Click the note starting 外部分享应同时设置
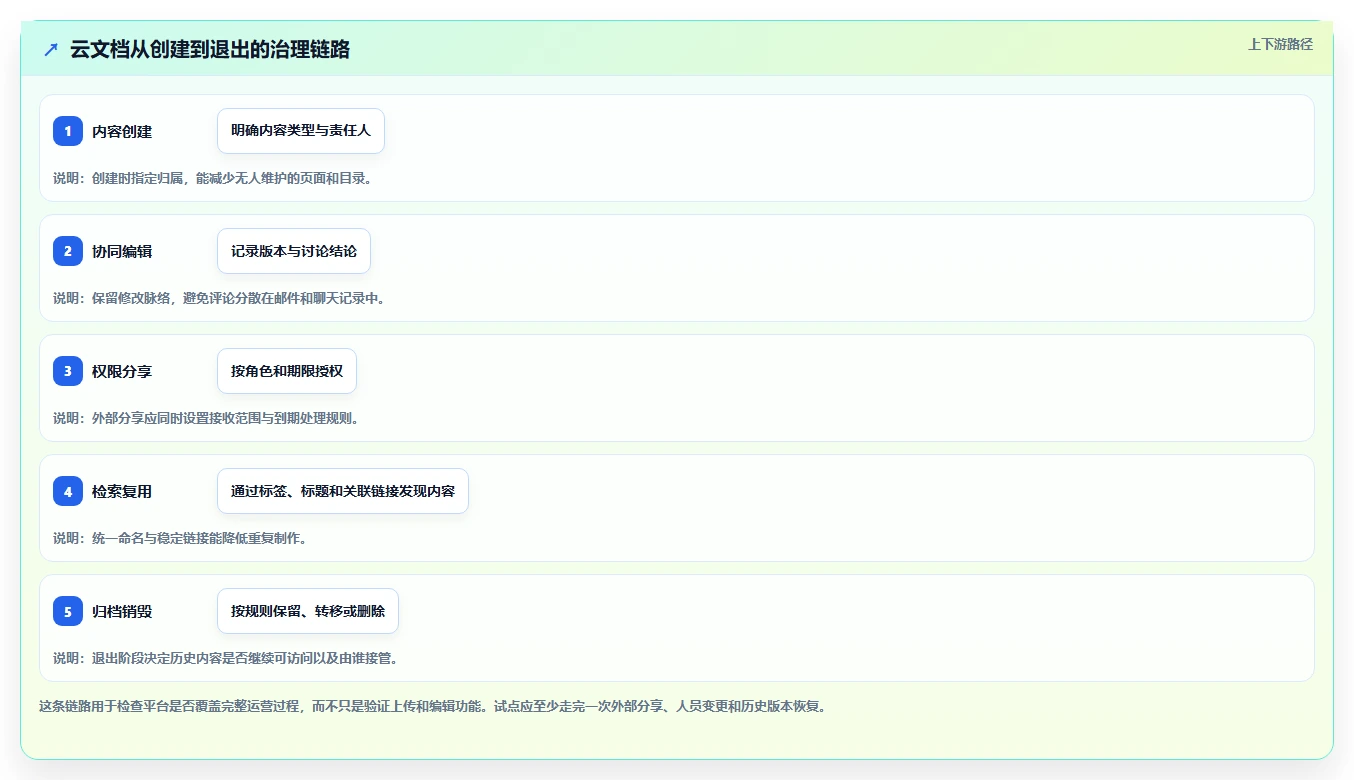1354x780 pixels. point(206,418)
